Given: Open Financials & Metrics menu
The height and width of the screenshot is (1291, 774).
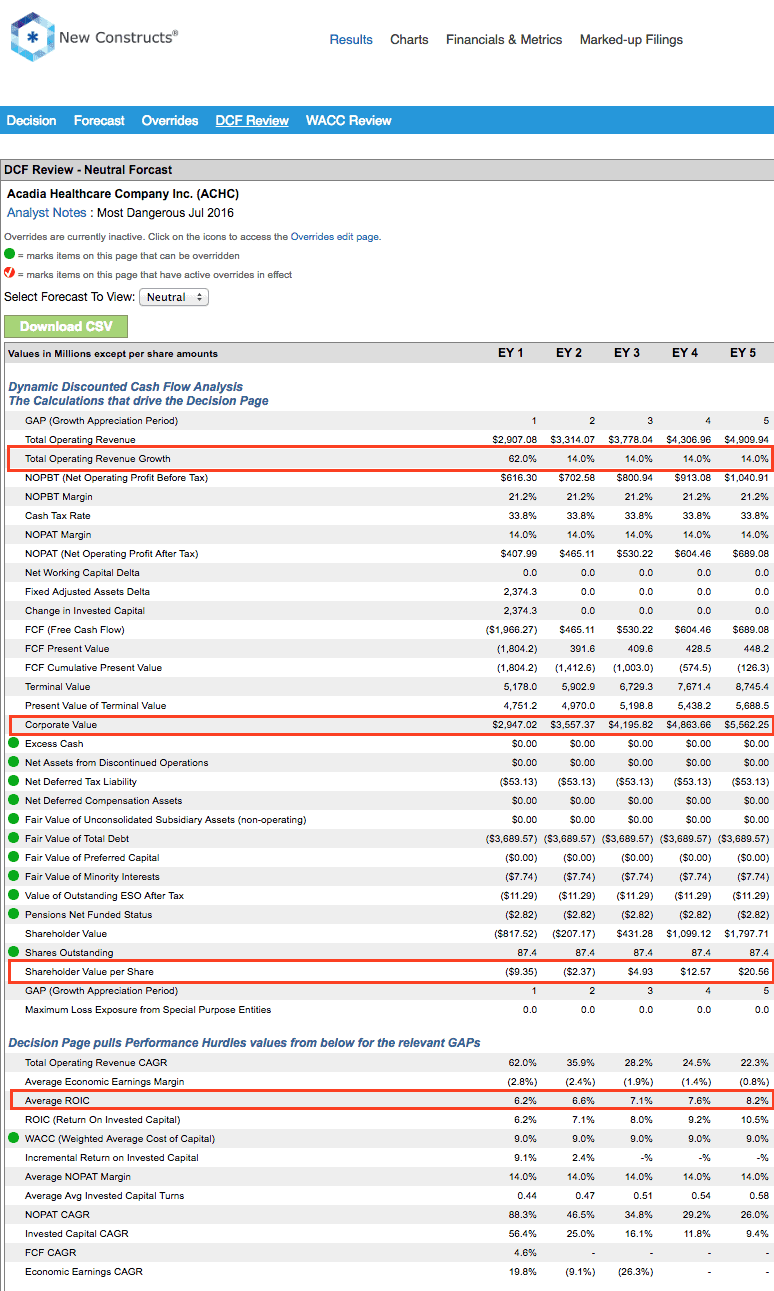Looking at the screenshot, I should point(504,40).
